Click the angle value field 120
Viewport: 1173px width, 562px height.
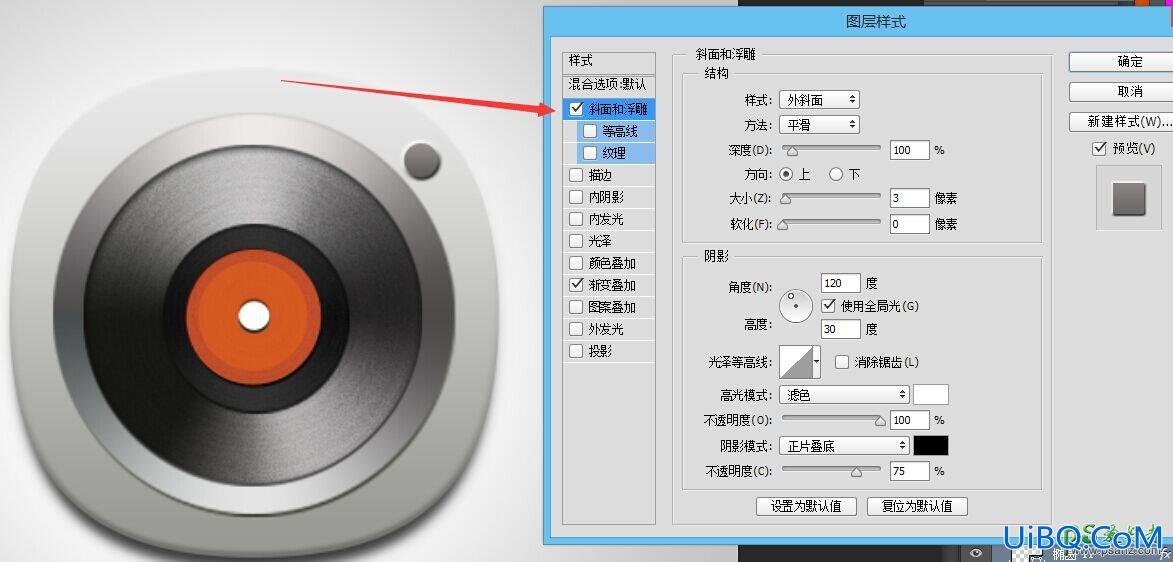click(841, 283)
